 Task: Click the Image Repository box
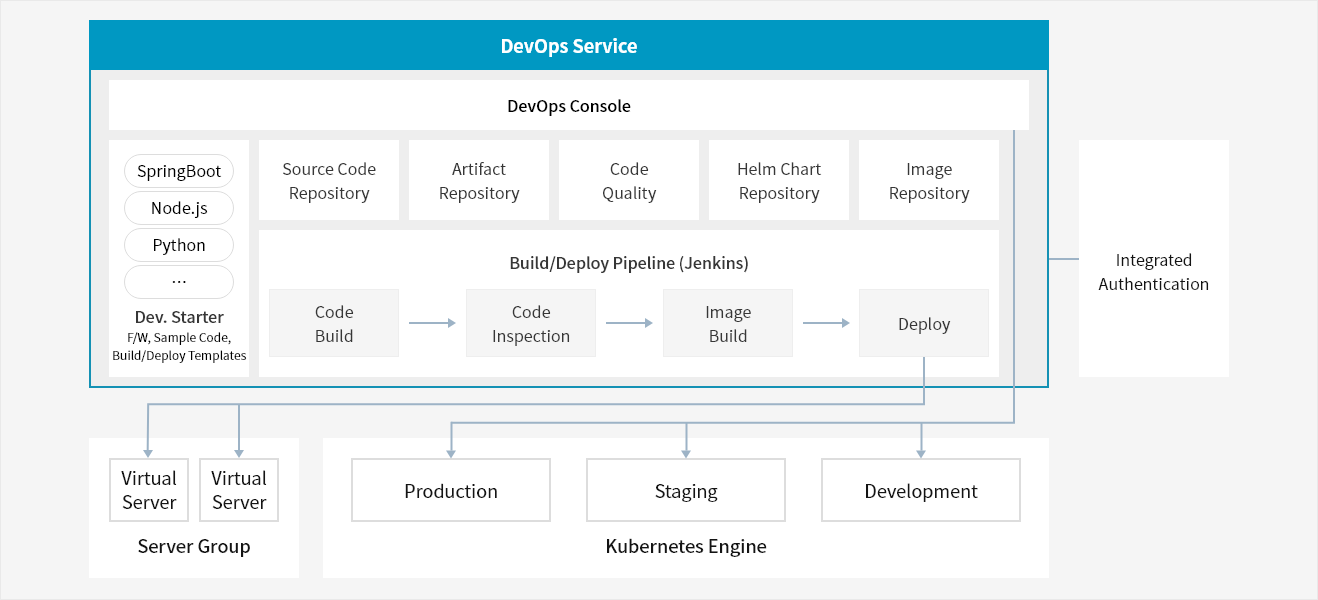929,181
